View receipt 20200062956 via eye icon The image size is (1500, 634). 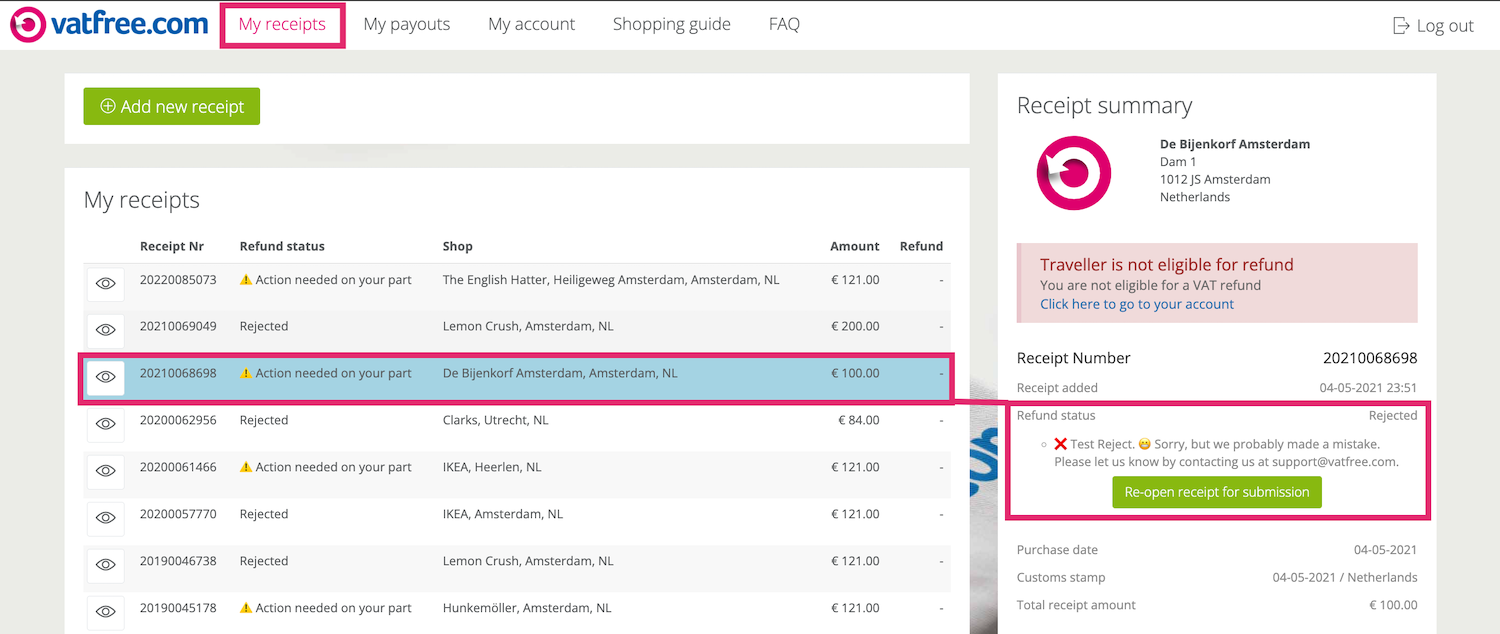point(106,424)
